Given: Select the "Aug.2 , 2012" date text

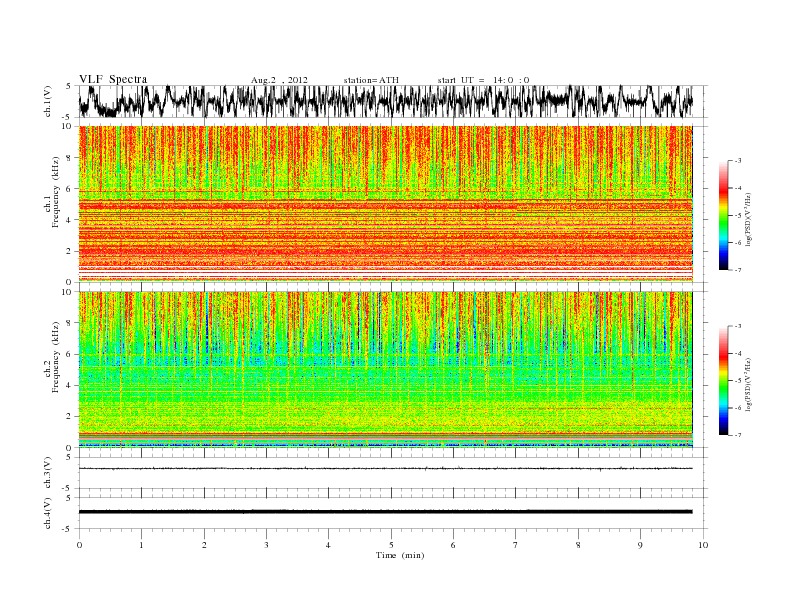Looking at the screenshot, I should tap(279, 80).
